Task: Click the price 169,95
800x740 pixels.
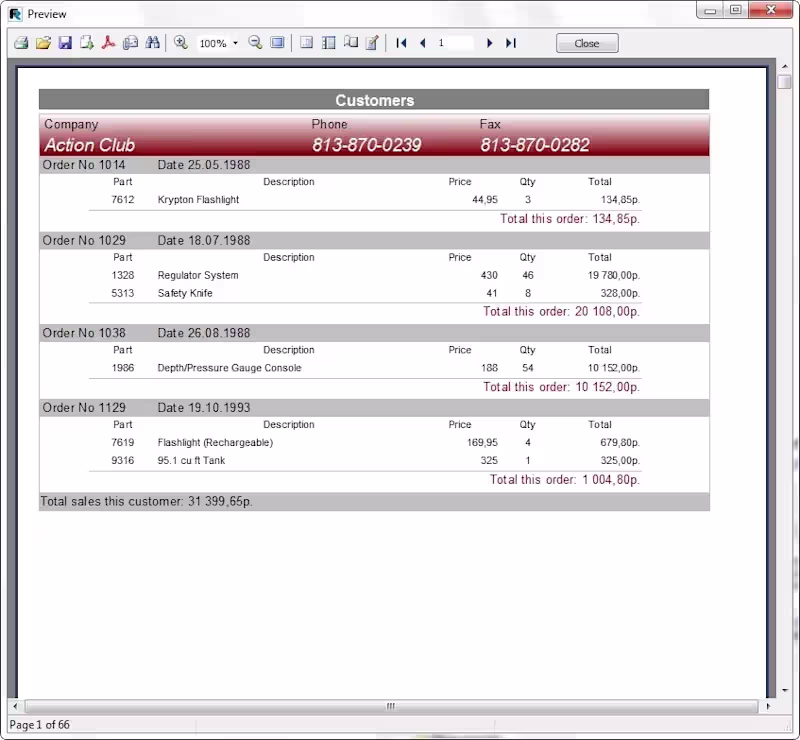Action: coord(482,442)
